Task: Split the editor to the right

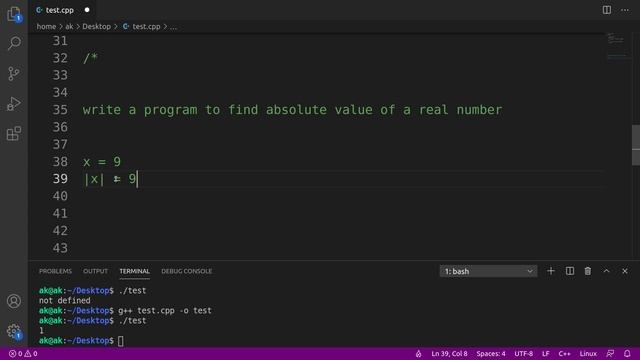Action: (607, 10)
